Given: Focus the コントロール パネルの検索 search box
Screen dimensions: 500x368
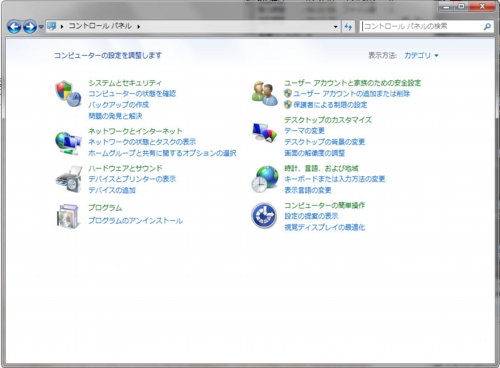Looking at the screenshot, I should [x=422, y=26].
